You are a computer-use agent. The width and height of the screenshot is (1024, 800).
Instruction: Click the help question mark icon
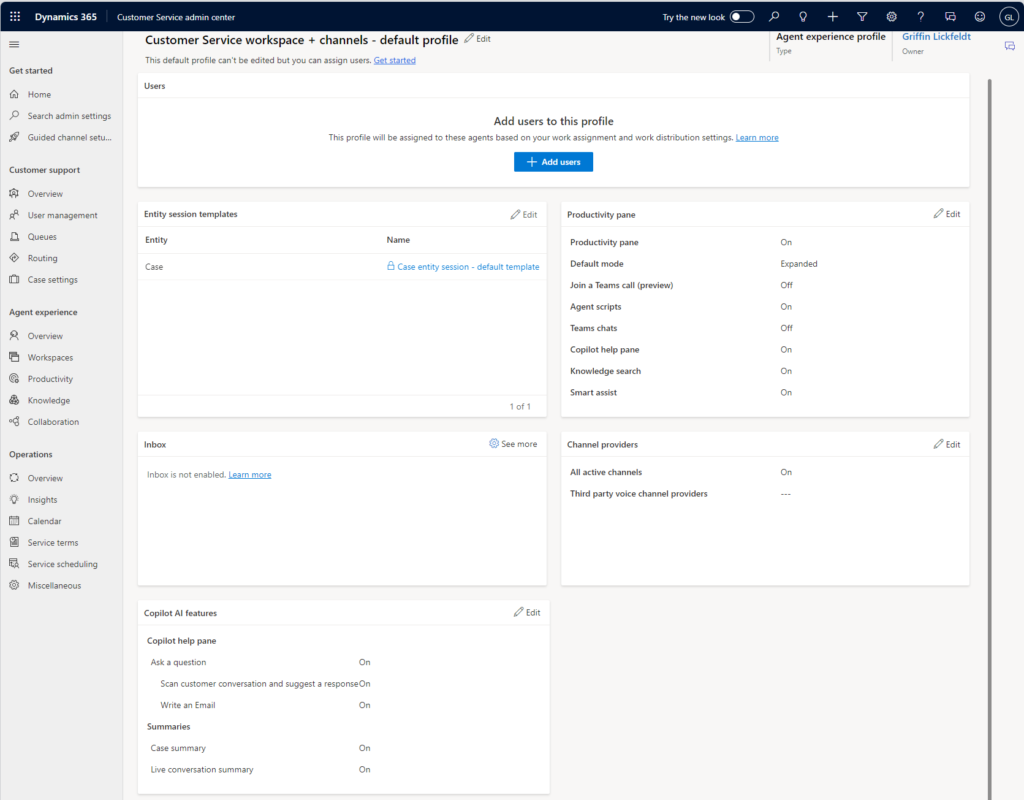click(x=921, y=17)
